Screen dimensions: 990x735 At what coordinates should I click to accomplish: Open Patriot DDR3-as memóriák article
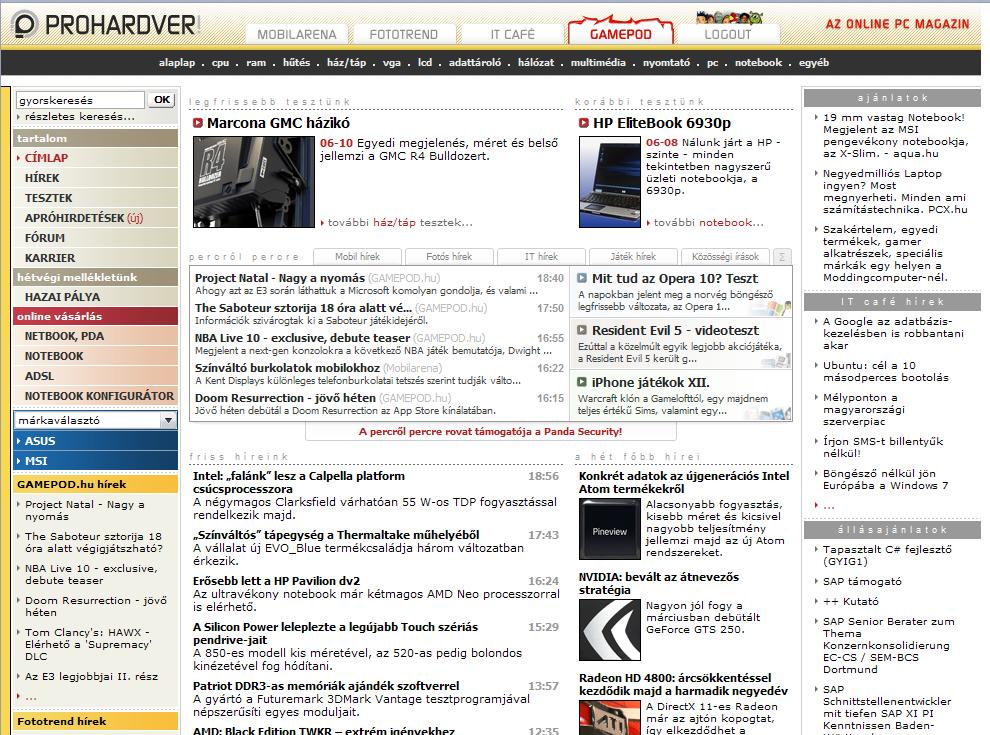click(326, 686)
